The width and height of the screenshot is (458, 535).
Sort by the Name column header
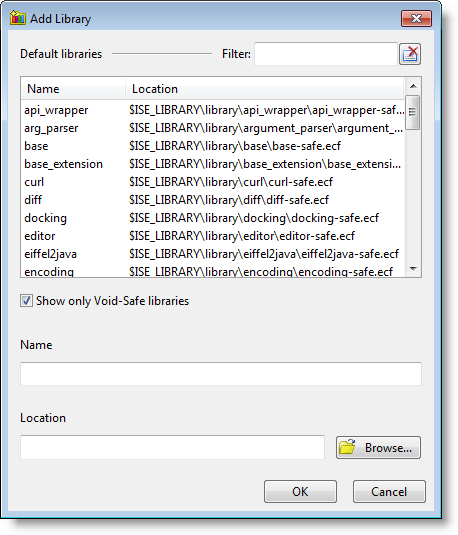pyautogui.click(x=73, y=89)
